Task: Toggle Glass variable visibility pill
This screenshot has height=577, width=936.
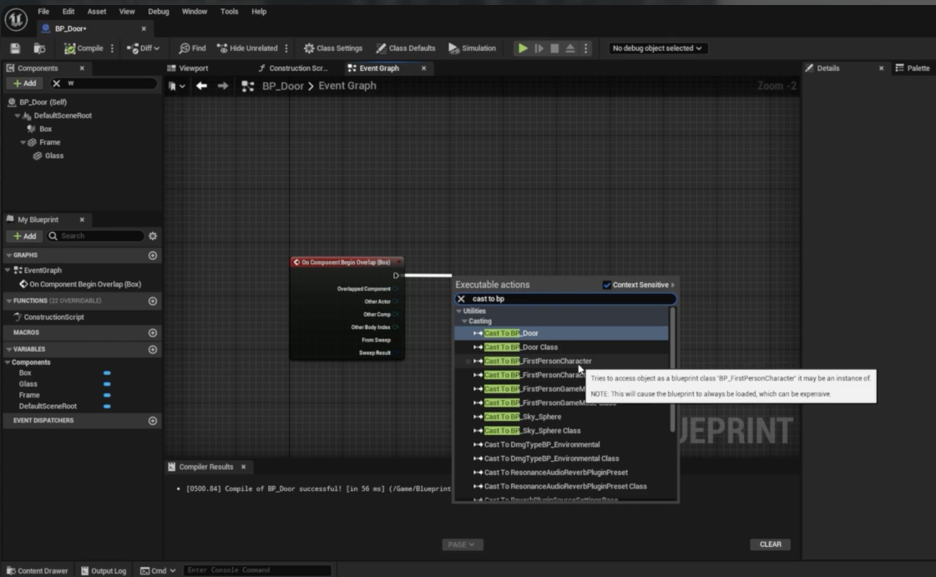Action: (x=107, y=384)
